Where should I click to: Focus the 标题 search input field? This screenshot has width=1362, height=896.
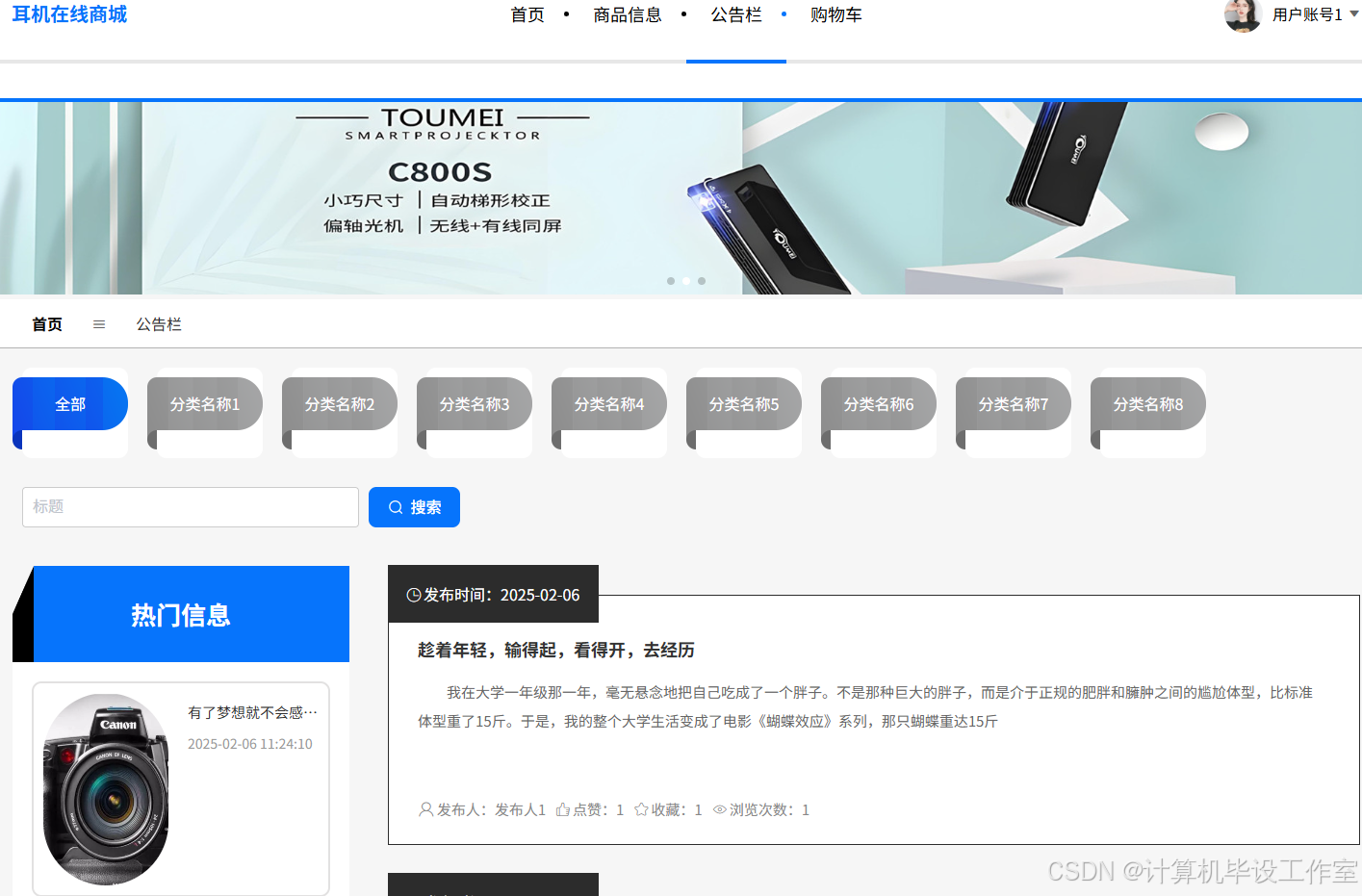tap(191, 507)
